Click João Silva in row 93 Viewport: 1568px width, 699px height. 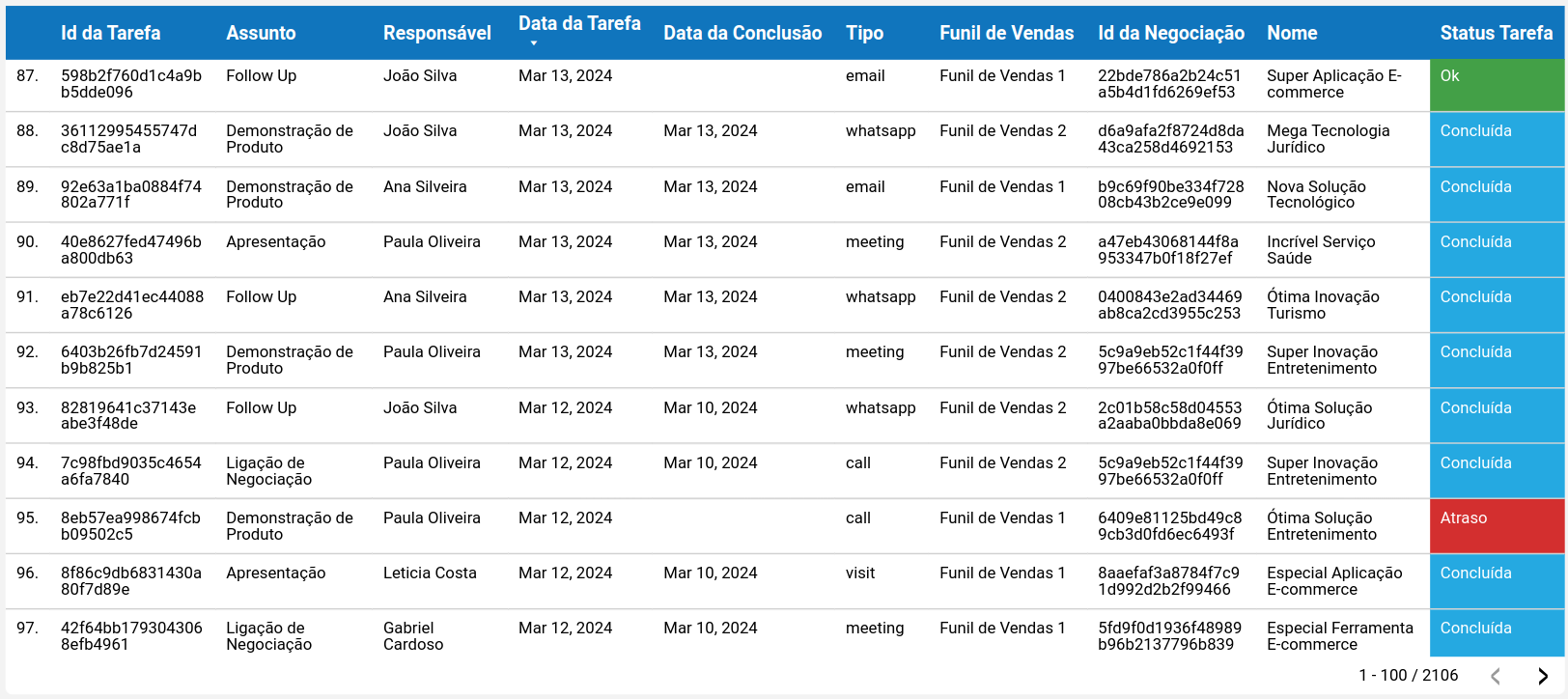pyautogui.click(x=420, y=408)
